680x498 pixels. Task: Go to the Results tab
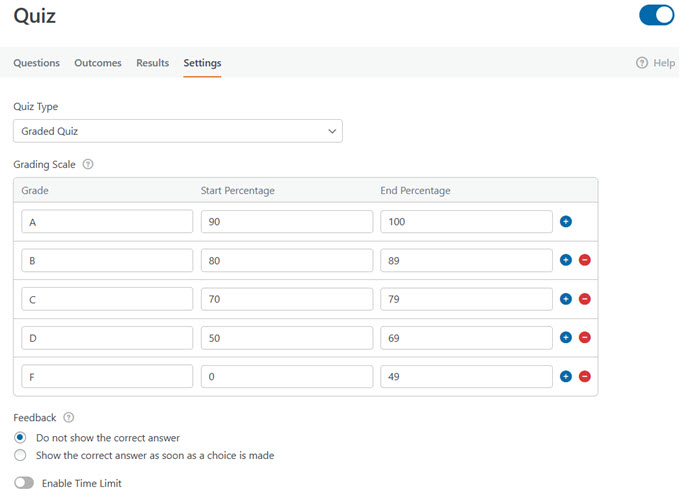point(152,63)
